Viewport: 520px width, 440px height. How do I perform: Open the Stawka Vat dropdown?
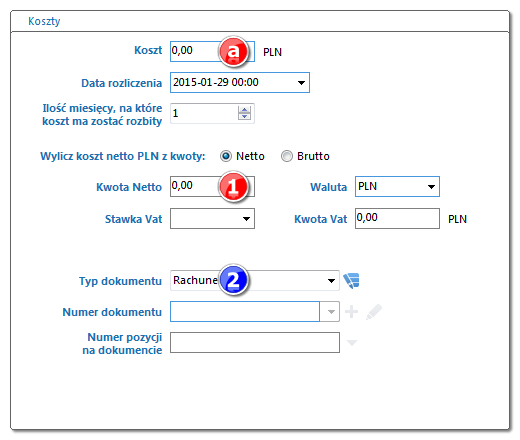tap(246, 219)
